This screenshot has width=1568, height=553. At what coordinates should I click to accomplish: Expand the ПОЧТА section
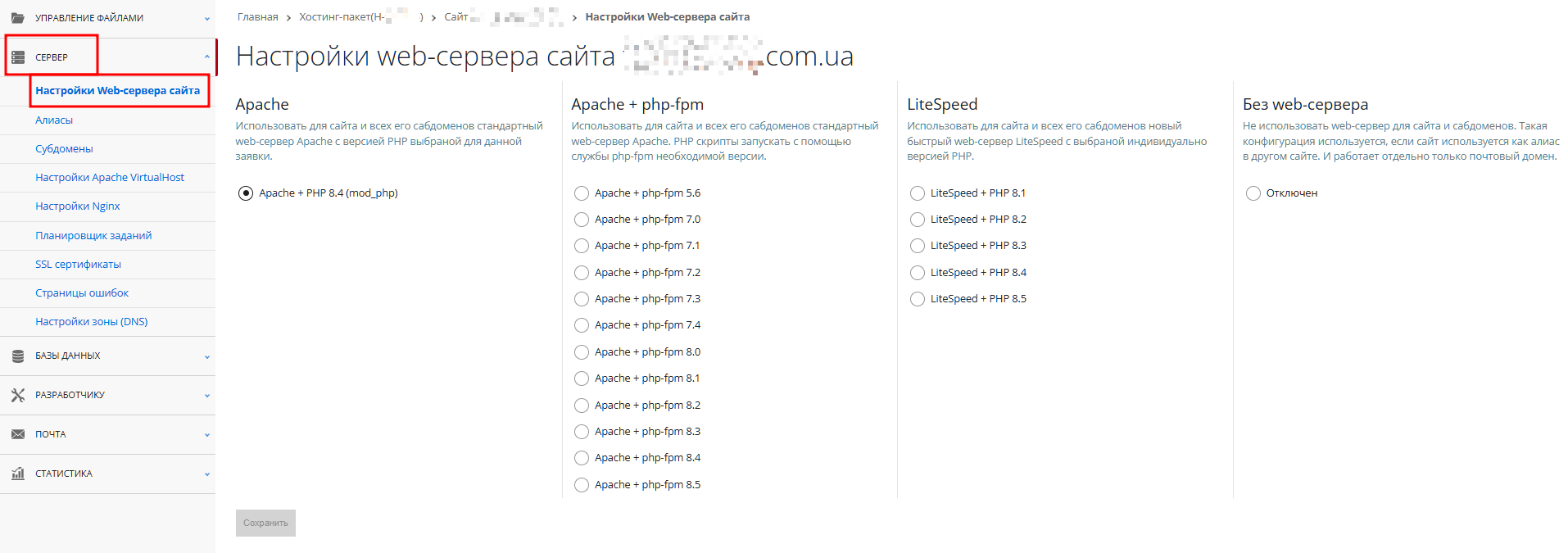(207, 433)
